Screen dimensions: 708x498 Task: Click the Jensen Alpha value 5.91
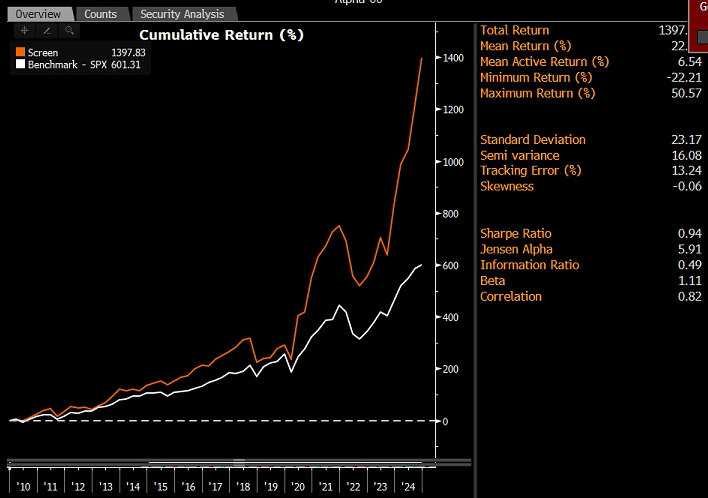click(690, 249)
